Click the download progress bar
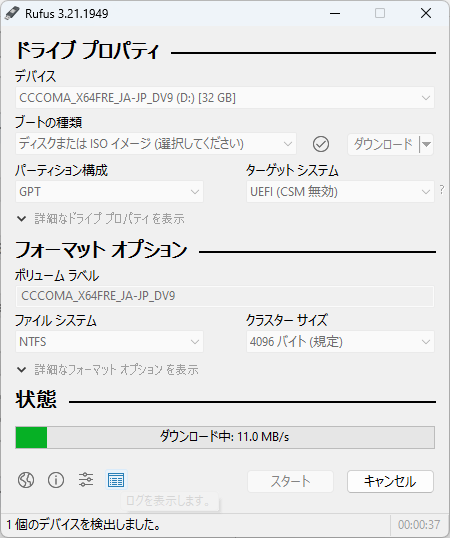The image size is (450, 538). click(225, 437)
